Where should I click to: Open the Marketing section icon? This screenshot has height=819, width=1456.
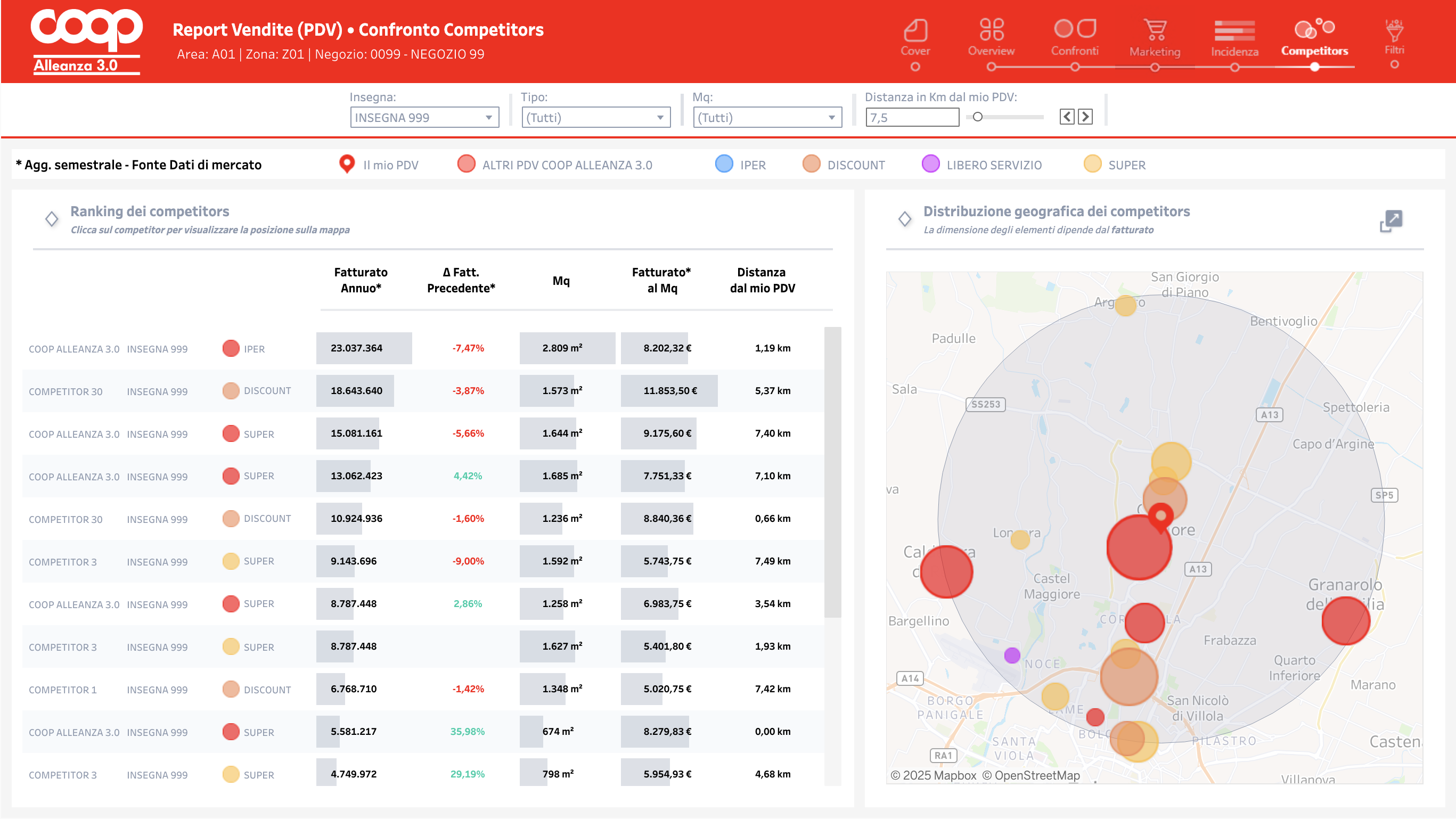tap(1155, 31)
